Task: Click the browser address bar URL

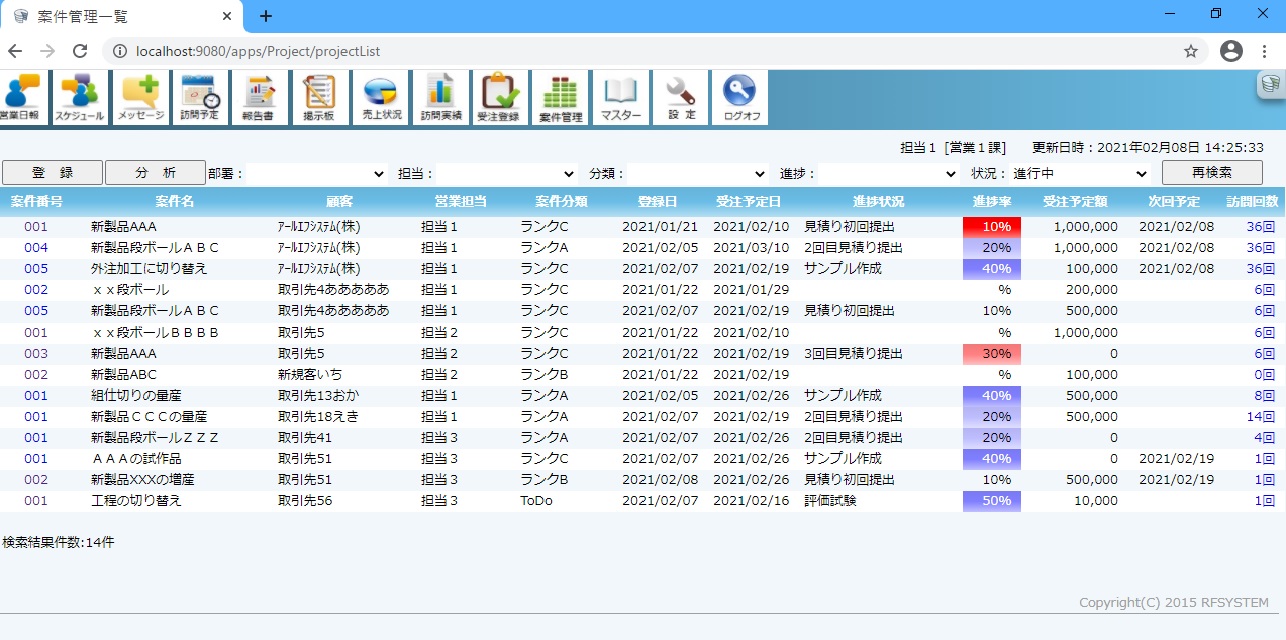Action: pos(258,51)
